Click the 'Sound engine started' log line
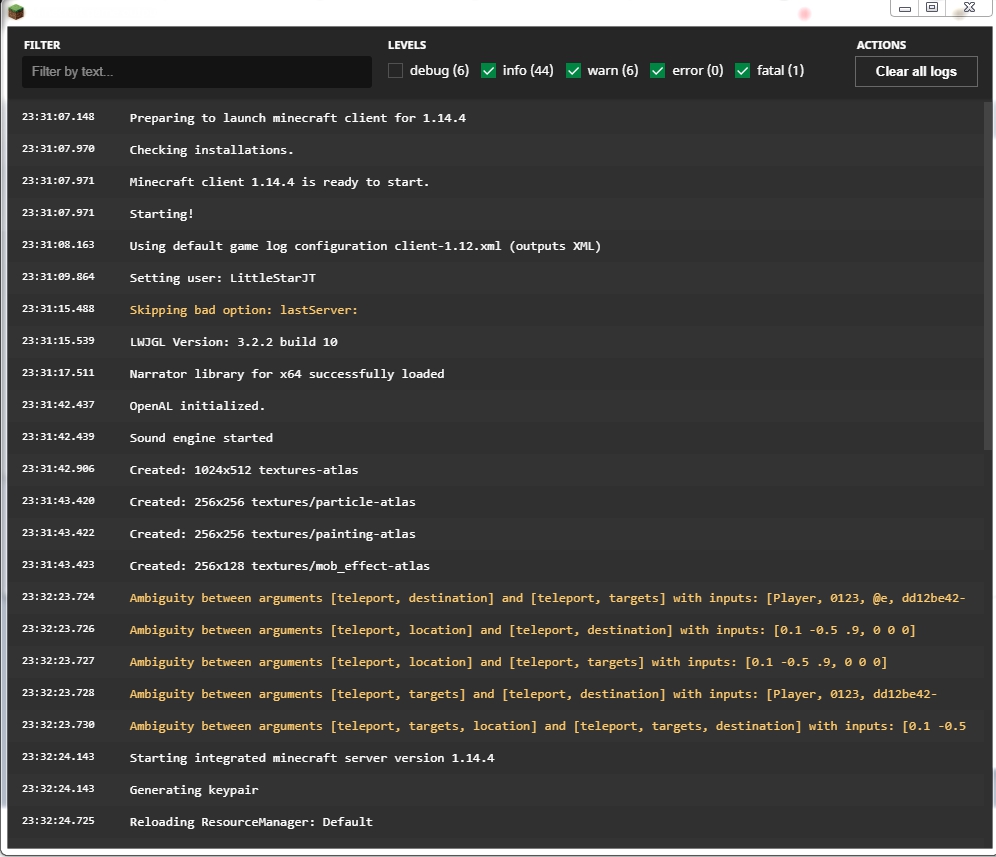996x857 pixels. point(201,438)
